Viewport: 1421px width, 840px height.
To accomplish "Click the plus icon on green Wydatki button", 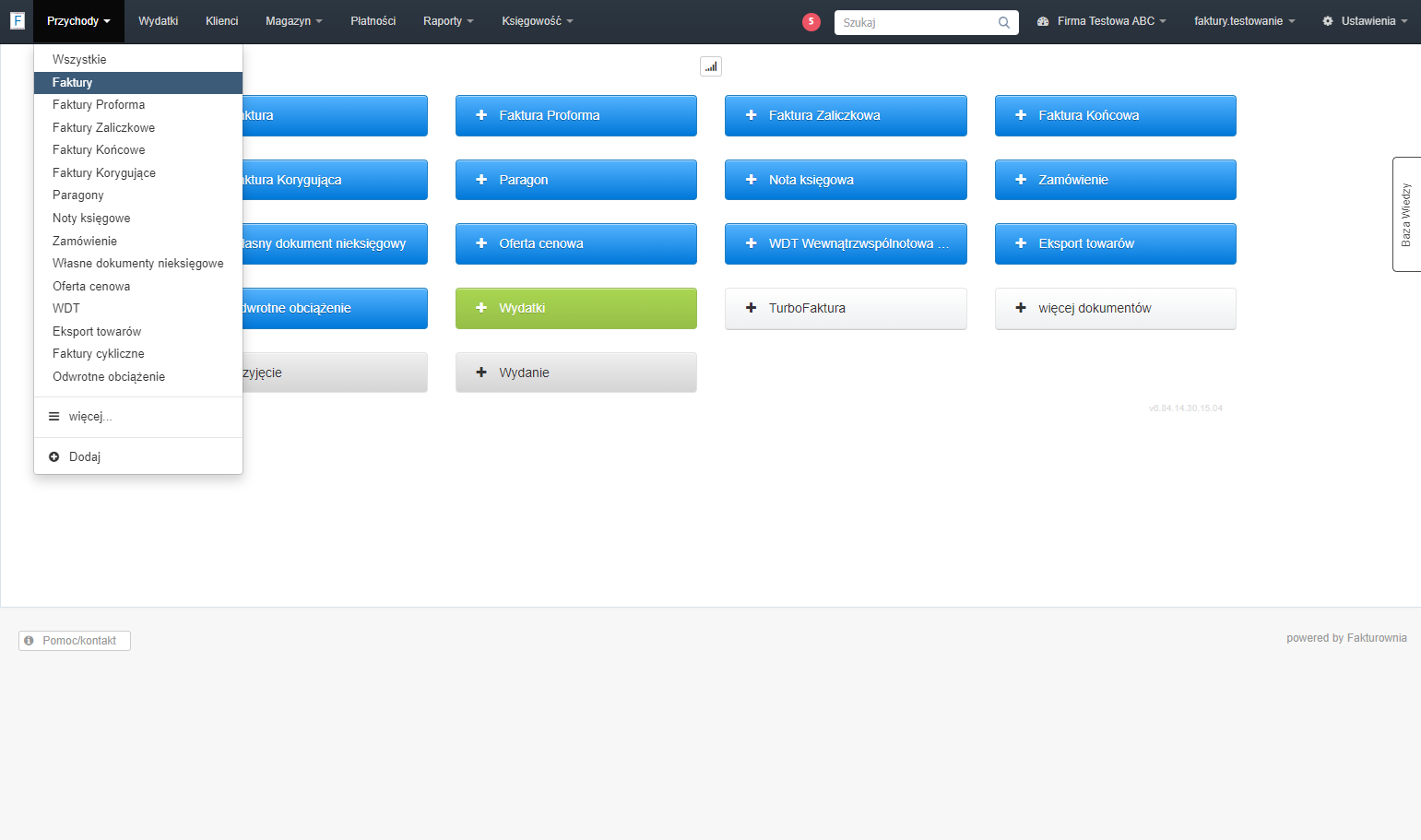I will coord(481,308).
